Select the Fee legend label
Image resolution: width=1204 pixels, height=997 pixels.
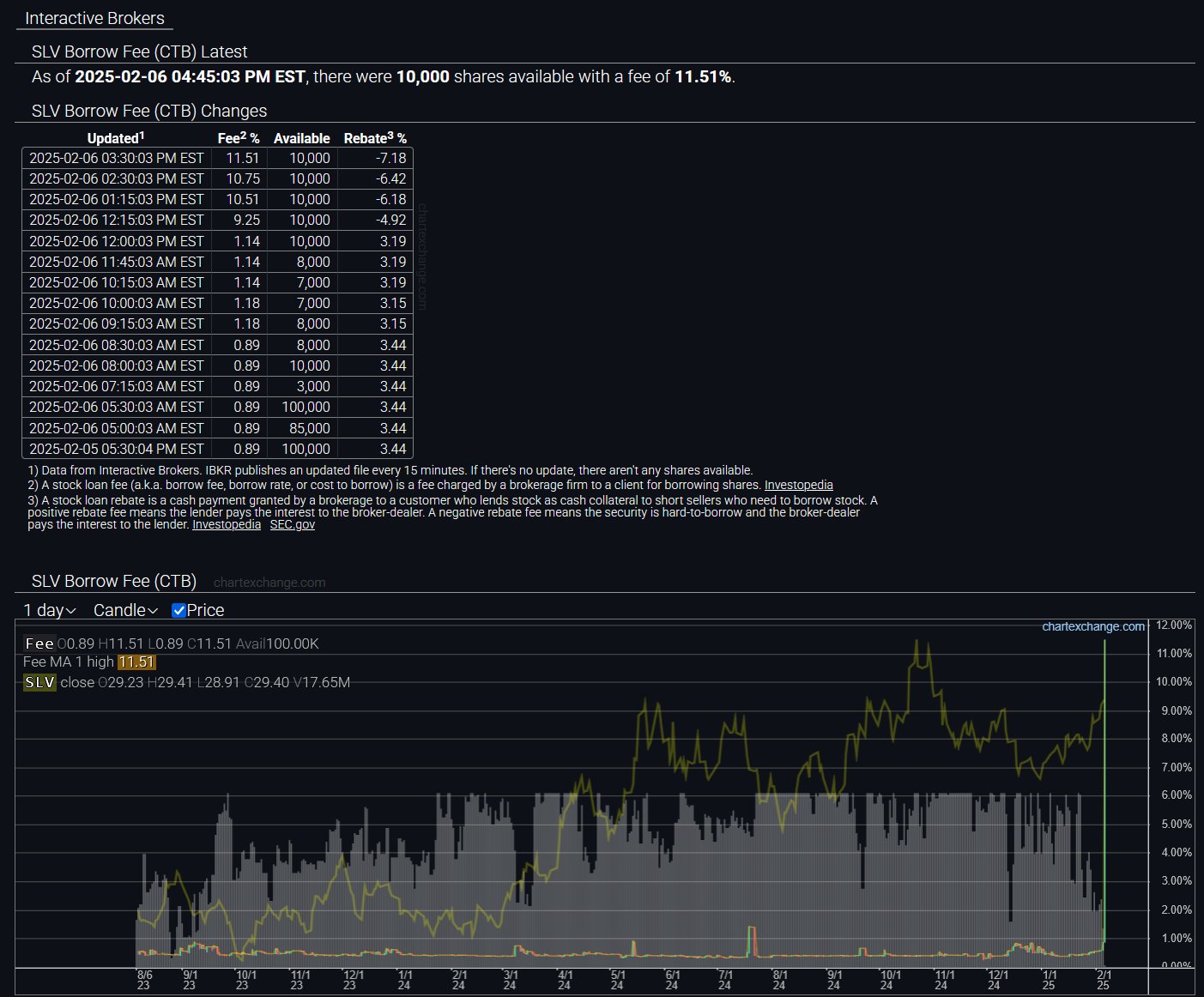[x=39, y=644]
